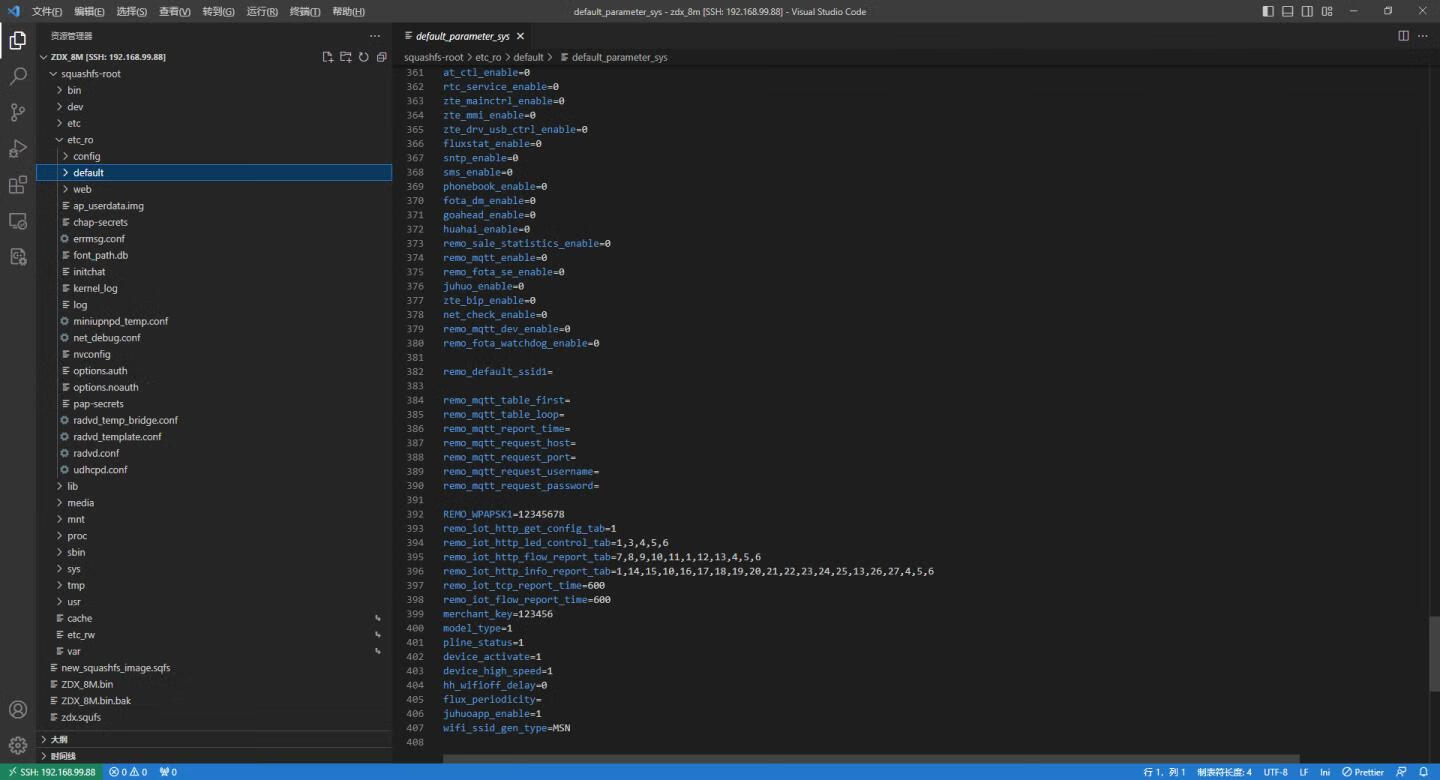
Task: Open new_squashfs_image.sqfs file
Action: pos(214,668)
